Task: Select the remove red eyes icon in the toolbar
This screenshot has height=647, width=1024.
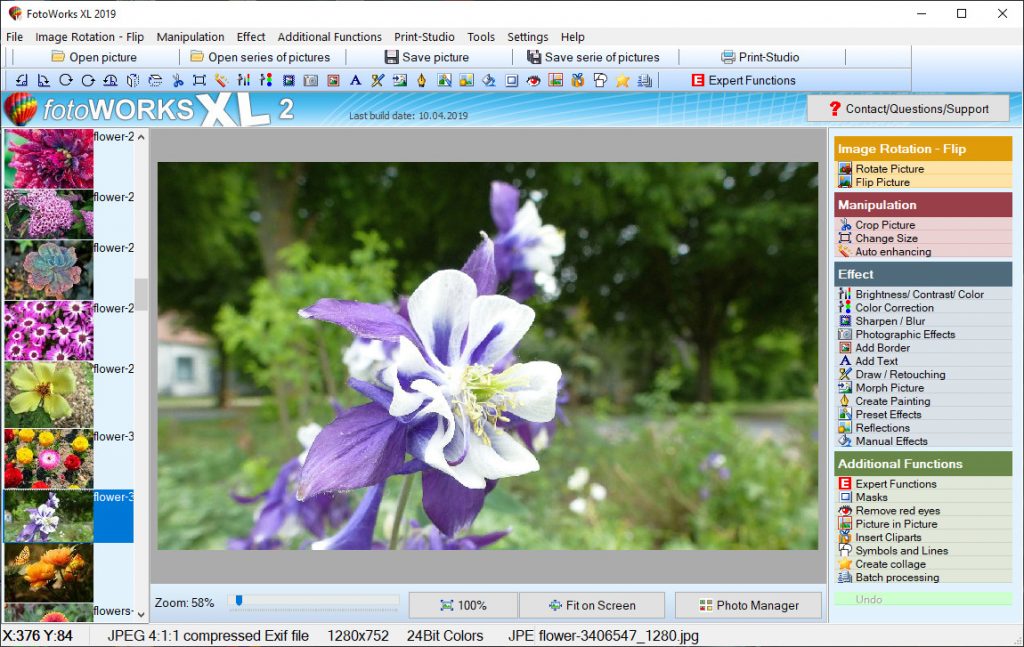Action: pos(532,80)
